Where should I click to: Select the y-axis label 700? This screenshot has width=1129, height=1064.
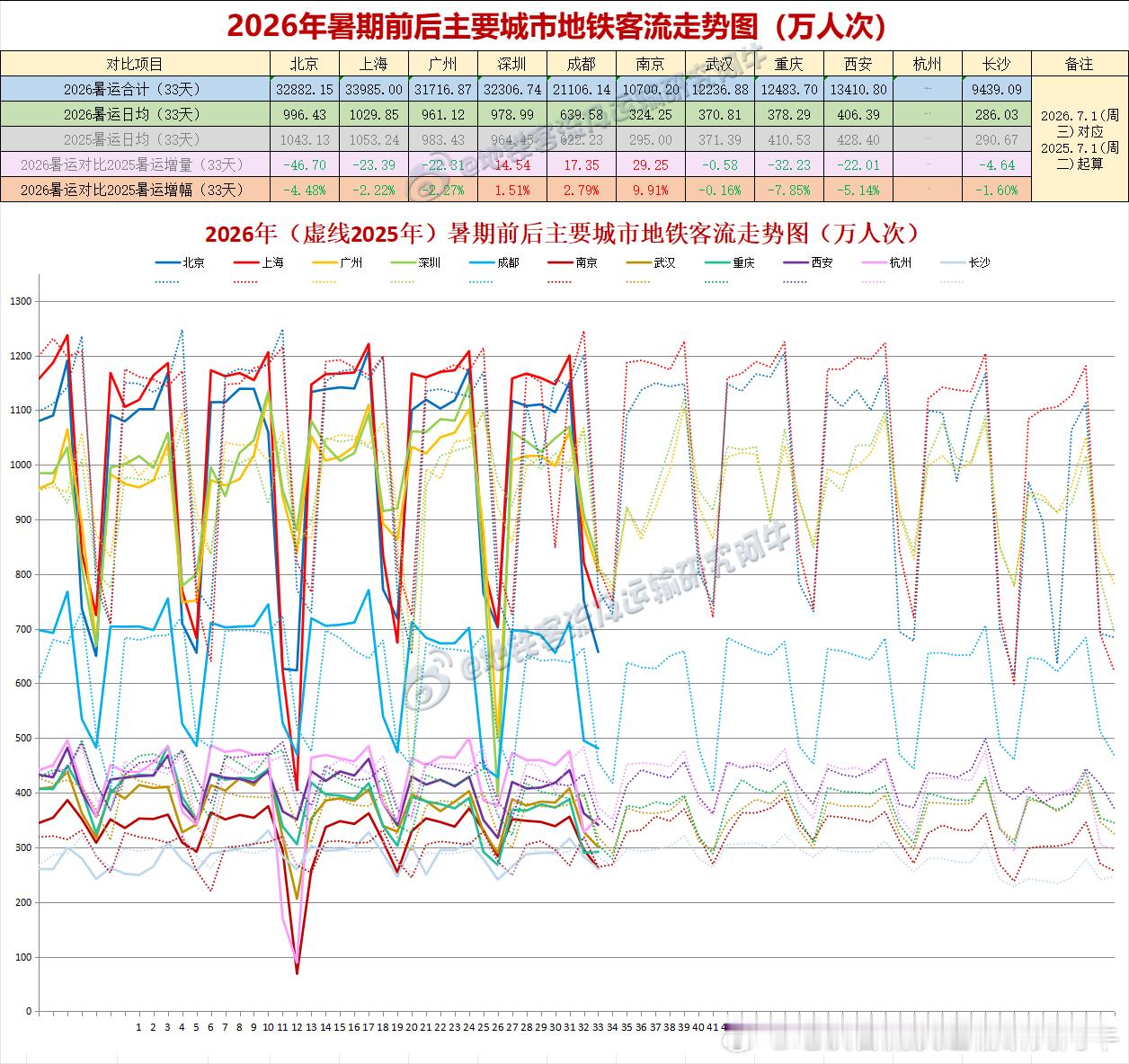(x=23, y=629)
